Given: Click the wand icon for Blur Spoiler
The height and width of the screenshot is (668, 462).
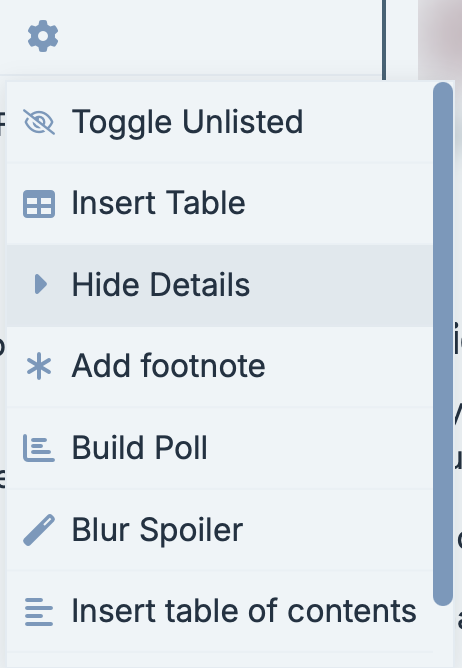Looking at the screenshot, I should (x=39, y=530).
